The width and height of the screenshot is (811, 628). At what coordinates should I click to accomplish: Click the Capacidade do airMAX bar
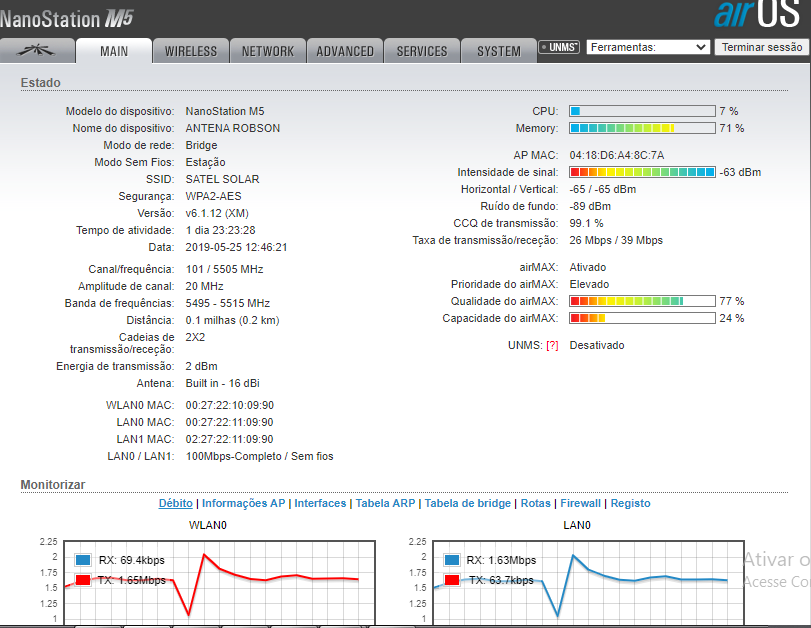coord(642,318)
